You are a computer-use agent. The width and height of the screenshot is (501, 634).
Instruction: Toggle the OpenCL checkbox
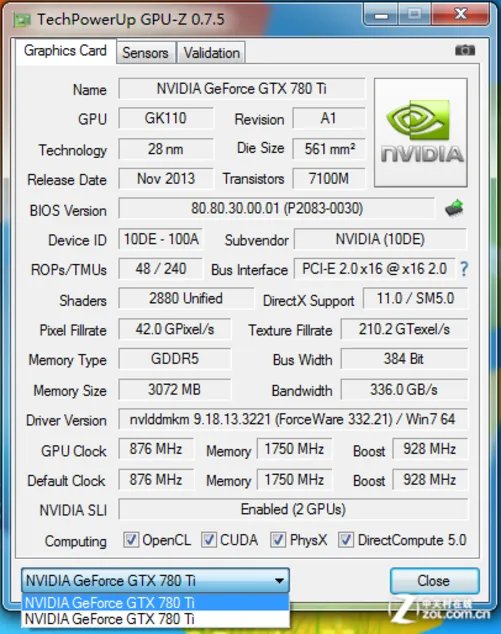pyautogui.click(x=130, y=540)
